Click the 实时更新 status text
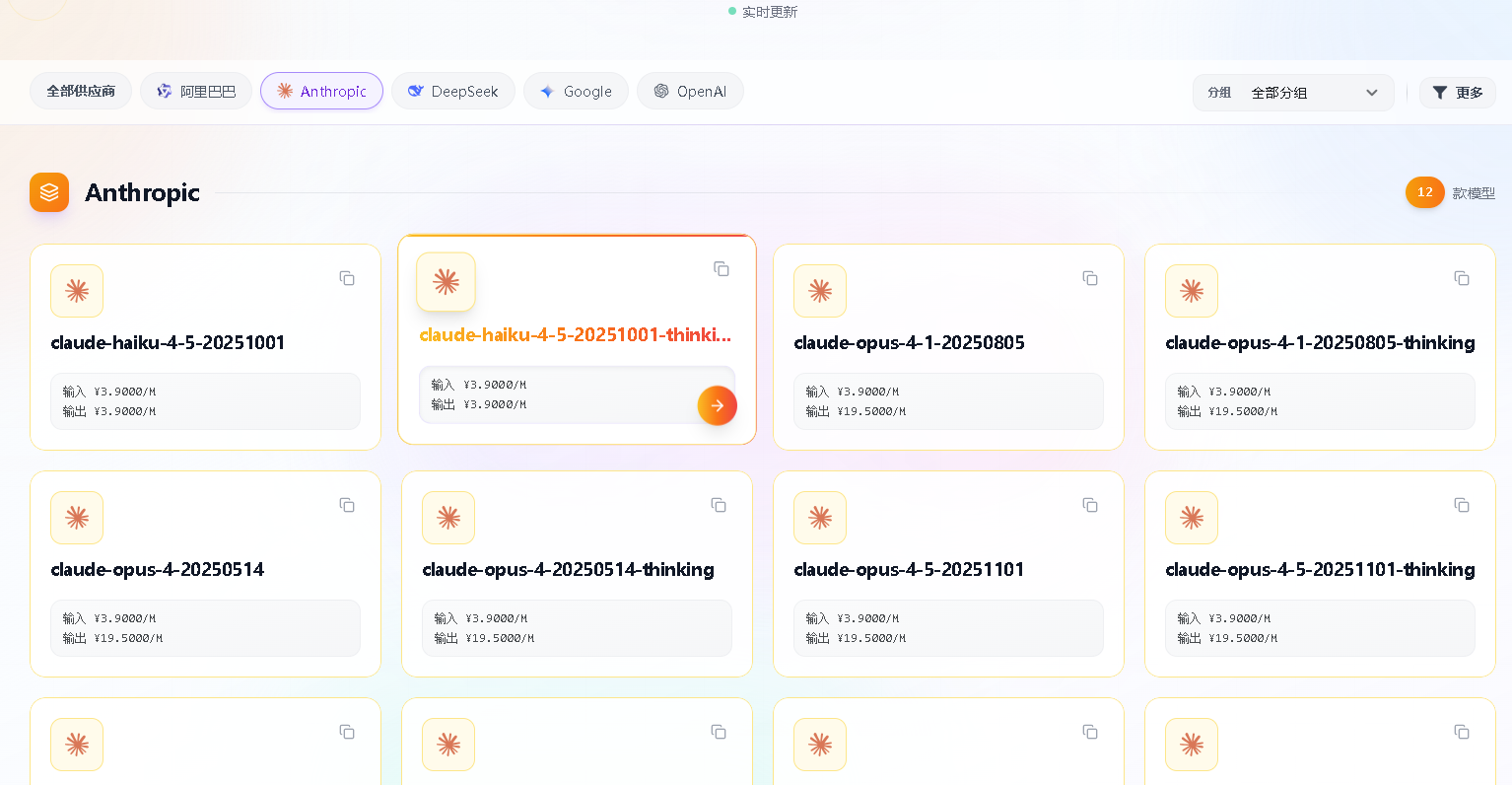 tap(770, 12)
